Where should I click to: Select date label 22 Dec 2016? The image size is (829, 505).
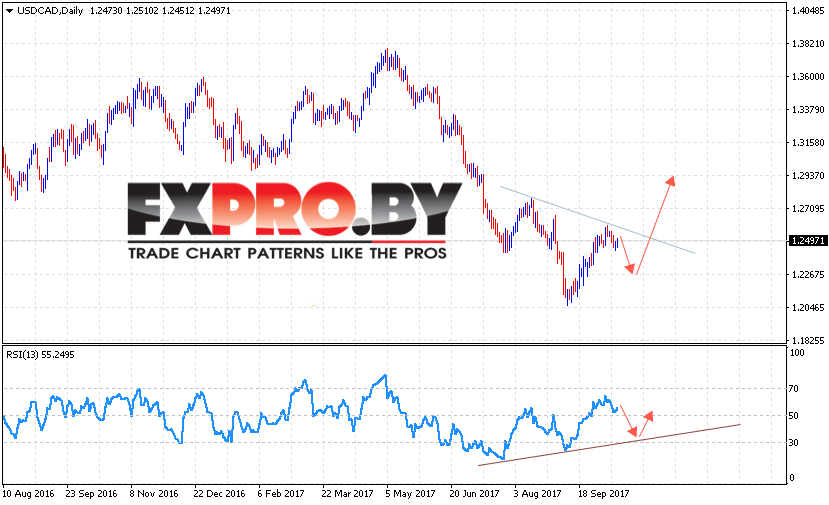(x=219, y=493)
